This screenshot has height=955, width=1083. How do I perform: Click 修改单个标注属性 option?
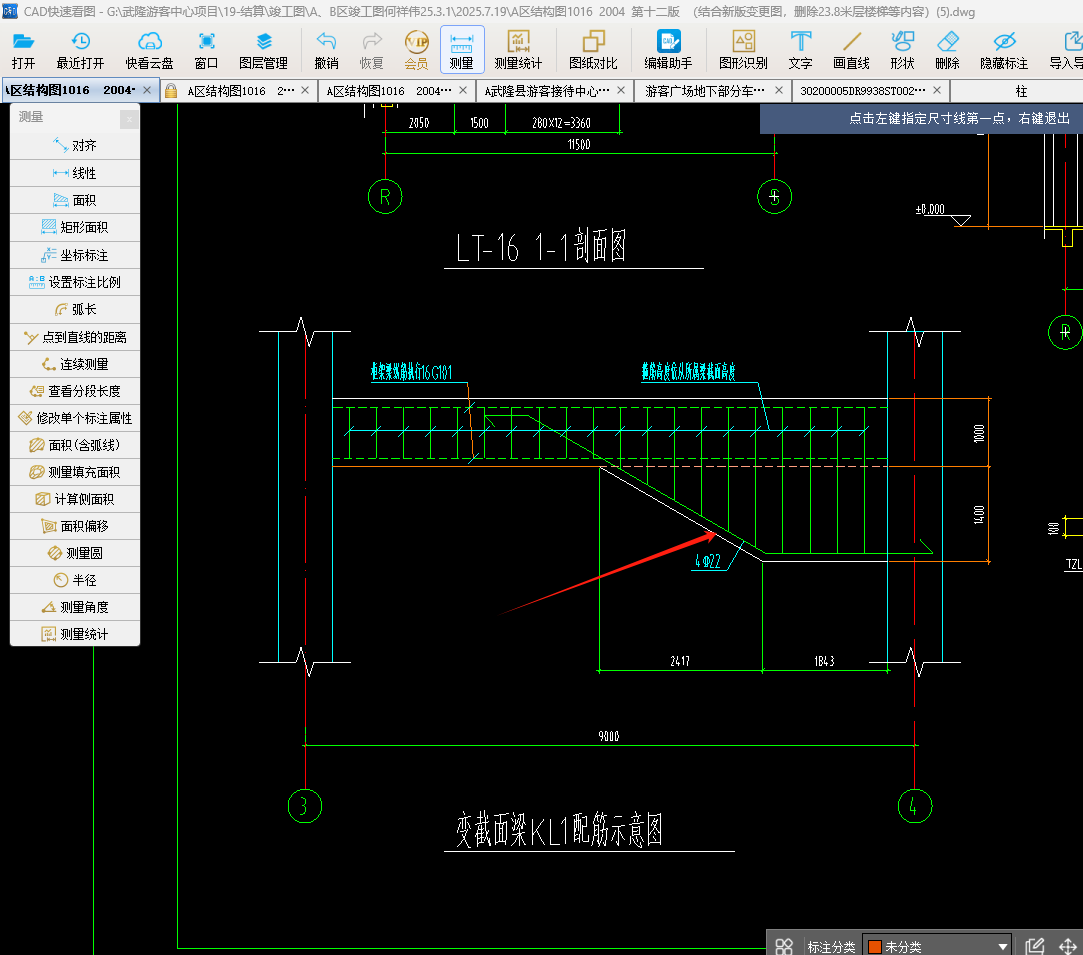coord(75,418)
